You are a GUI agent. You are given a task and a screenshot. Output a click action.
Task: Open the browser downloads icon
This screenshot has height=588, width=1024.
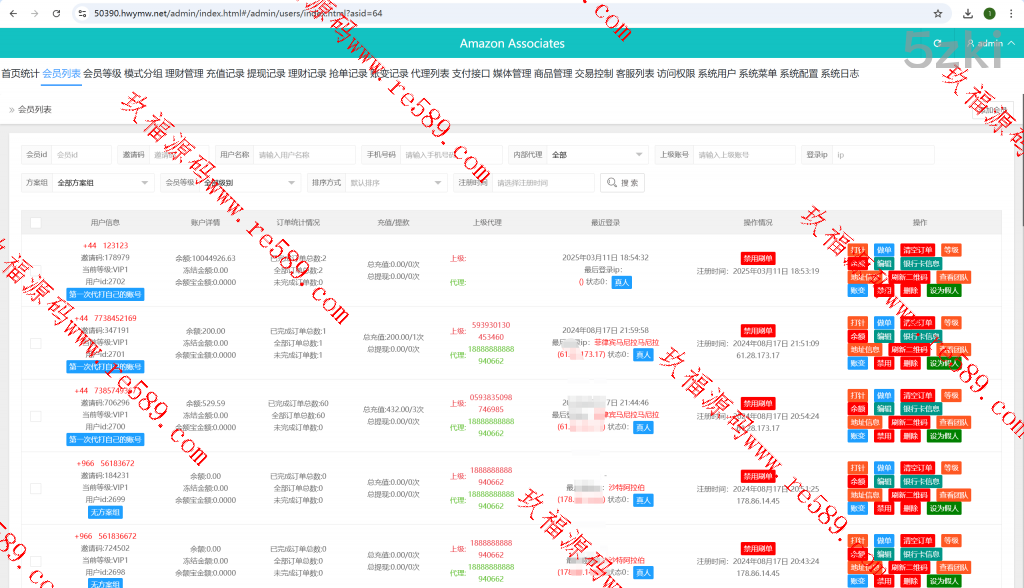tap(968, 14)
